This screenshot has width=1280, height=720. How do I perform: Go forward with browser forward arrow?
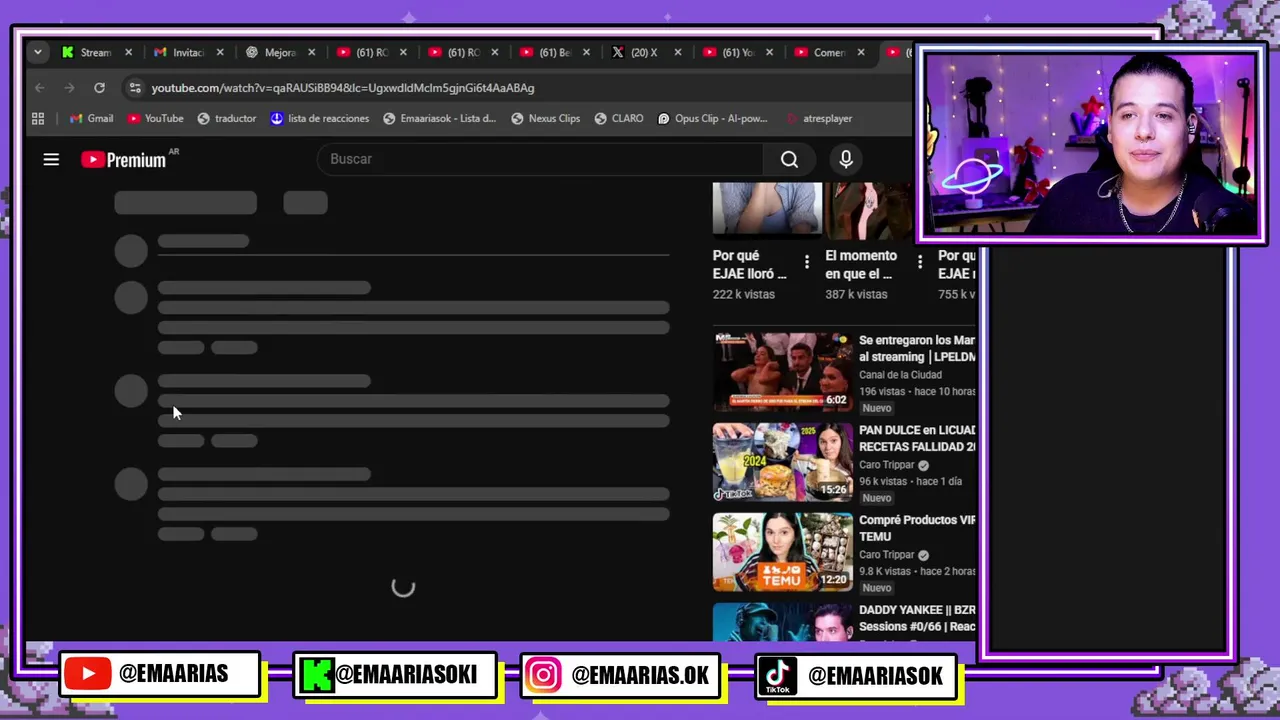click(69, 88)
